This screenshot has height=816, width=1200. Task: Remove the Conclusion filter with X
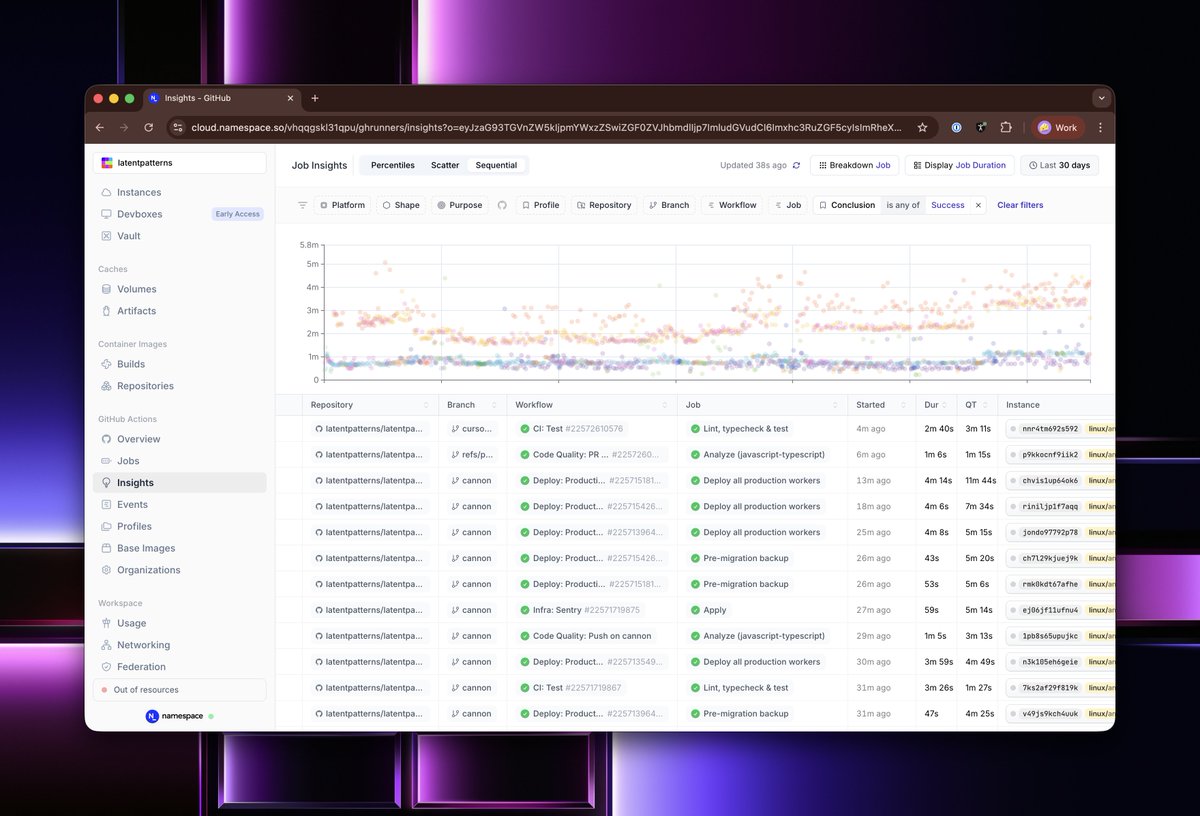point(979,205)
